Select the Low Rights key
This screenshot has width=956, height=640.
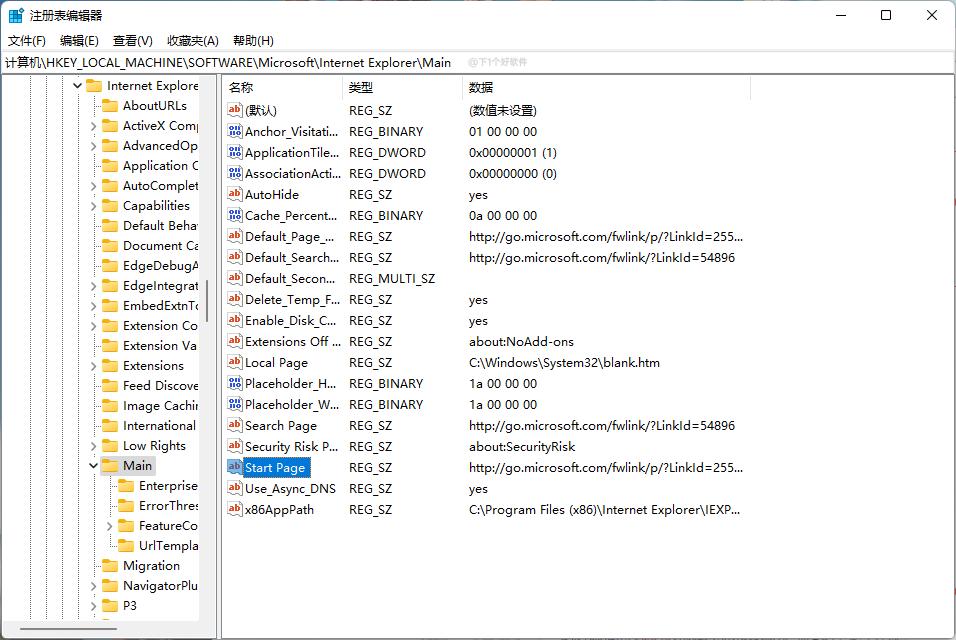pyautogui.click(x=154, y=445)
